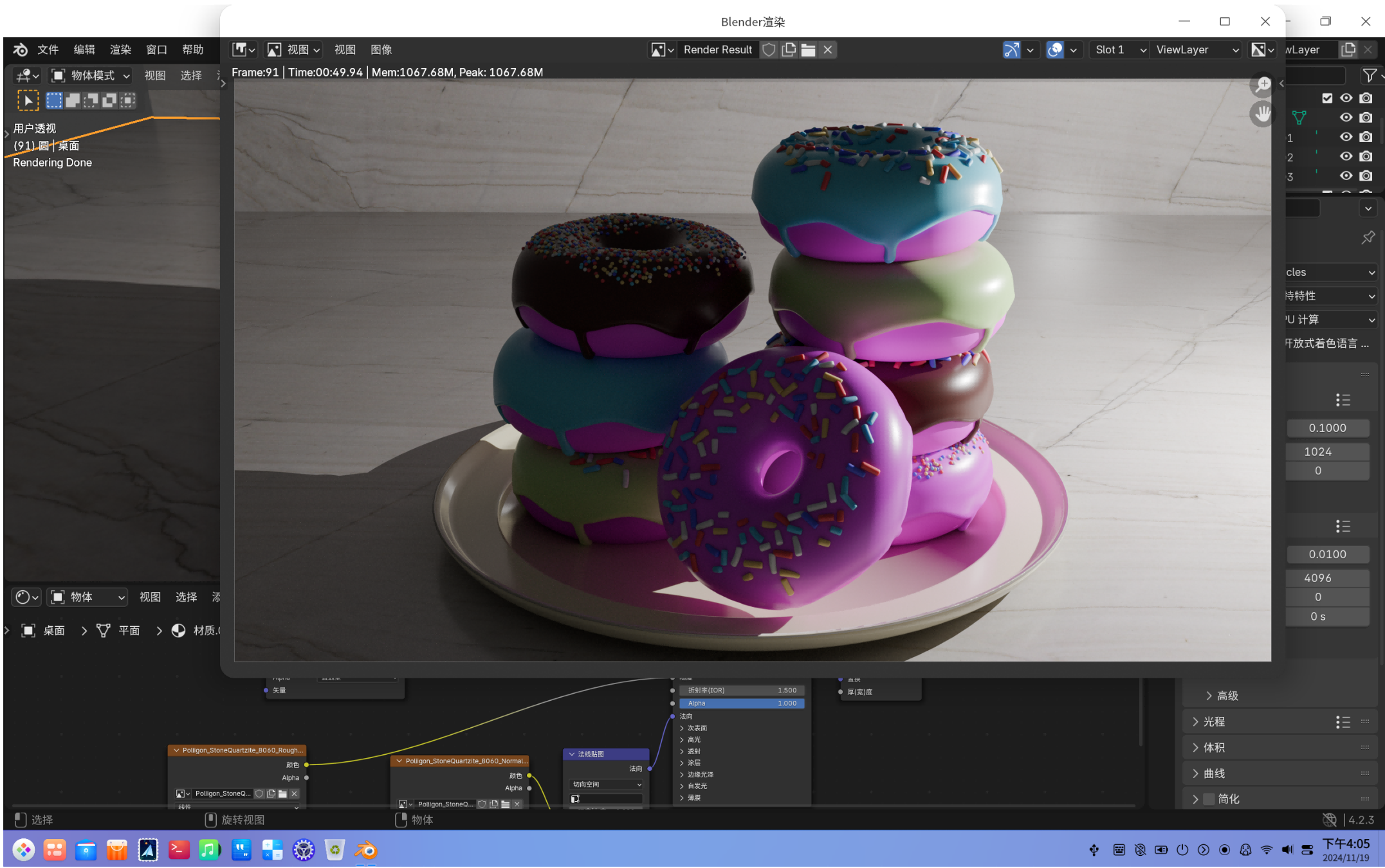Select the box select tool in viewport
This screenshot has width=1385, height=868.
[55, 101]
